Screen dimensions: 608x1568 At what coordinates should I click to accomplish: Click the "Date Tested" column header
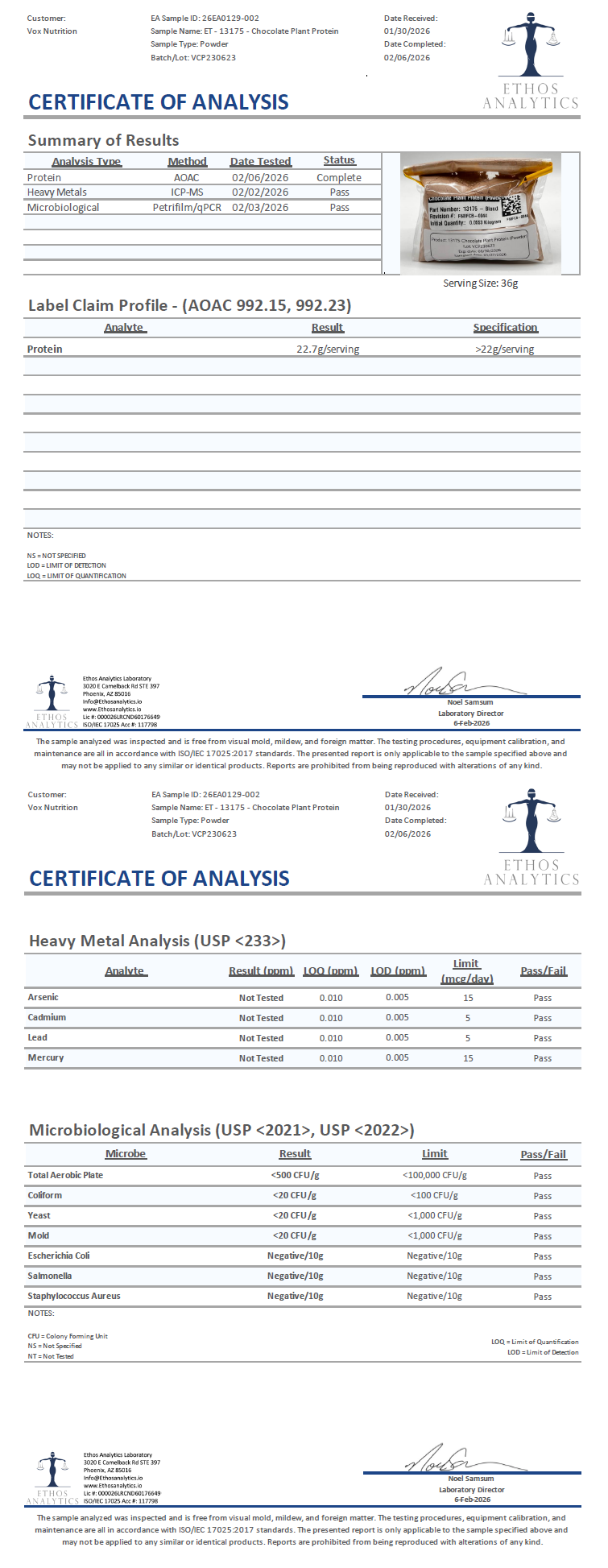pos(260,162)
